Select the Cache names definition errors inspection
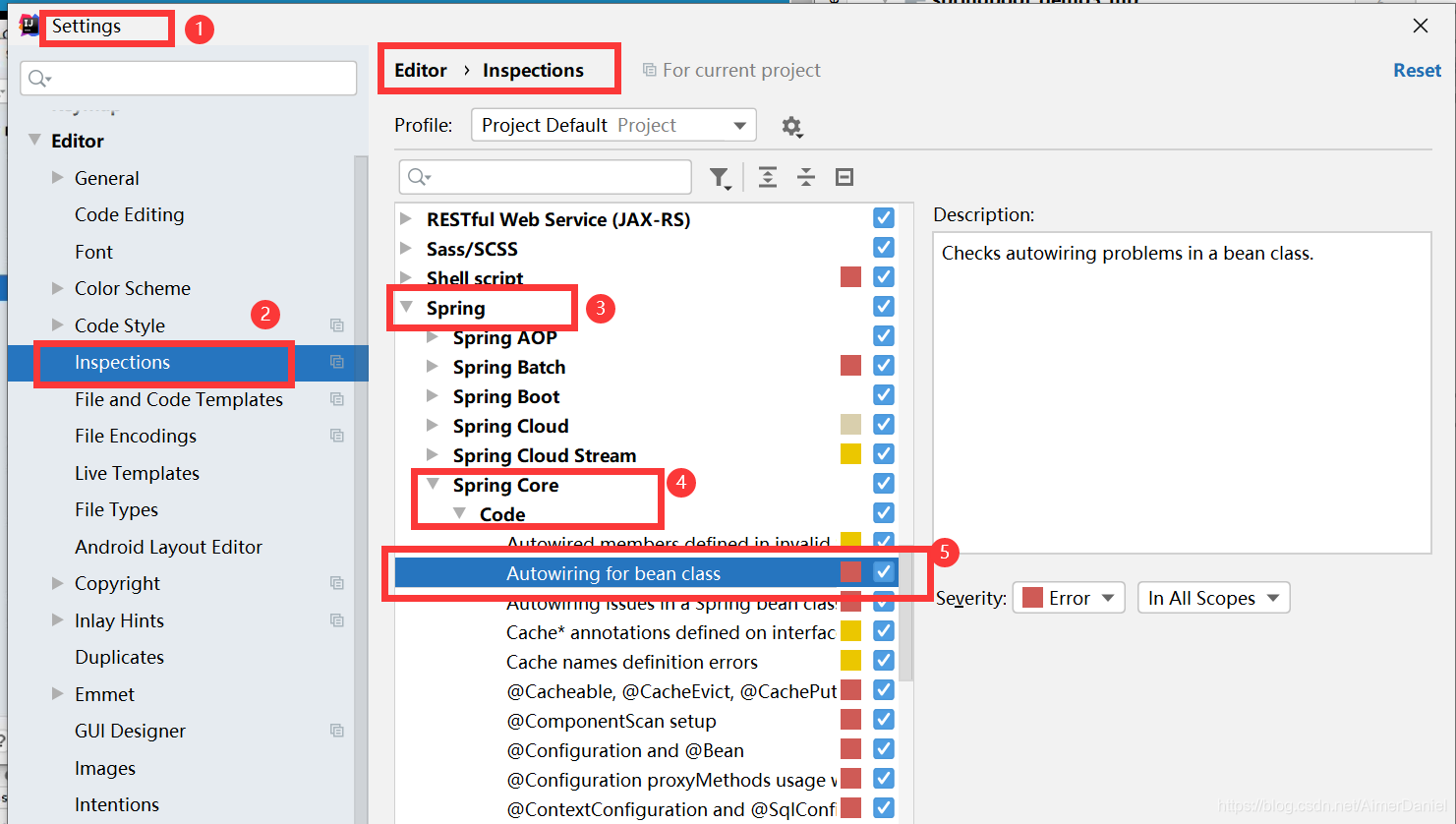 pyautogui.click(x=632, y=662)
